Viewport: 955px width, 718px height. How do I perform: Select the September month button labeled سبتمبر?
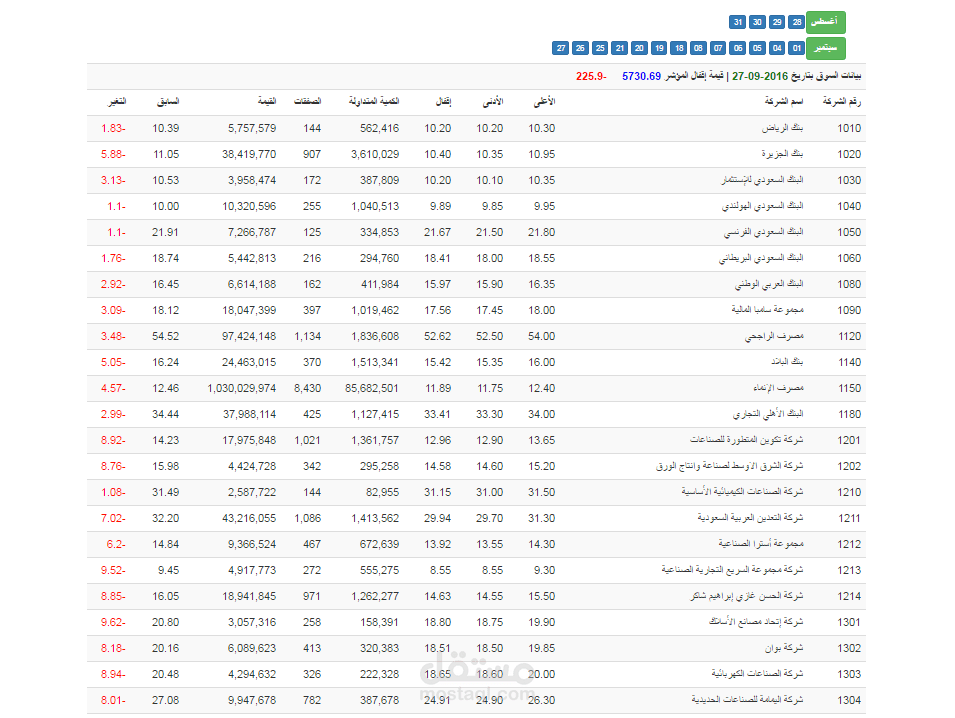pyautogui.click(x=827, y=47)
